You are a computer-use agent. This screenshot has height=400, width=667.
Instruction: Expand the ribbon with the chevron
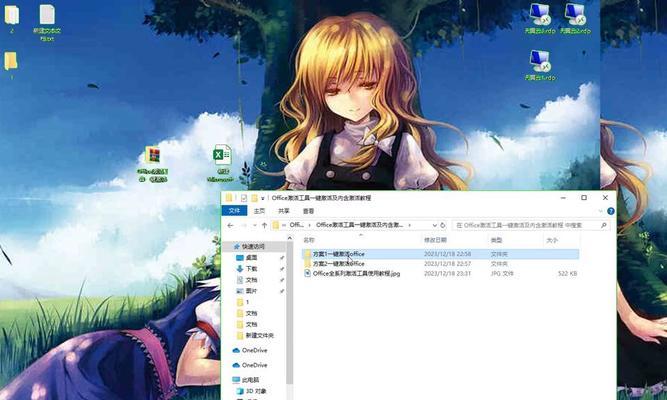coord(600,211)
